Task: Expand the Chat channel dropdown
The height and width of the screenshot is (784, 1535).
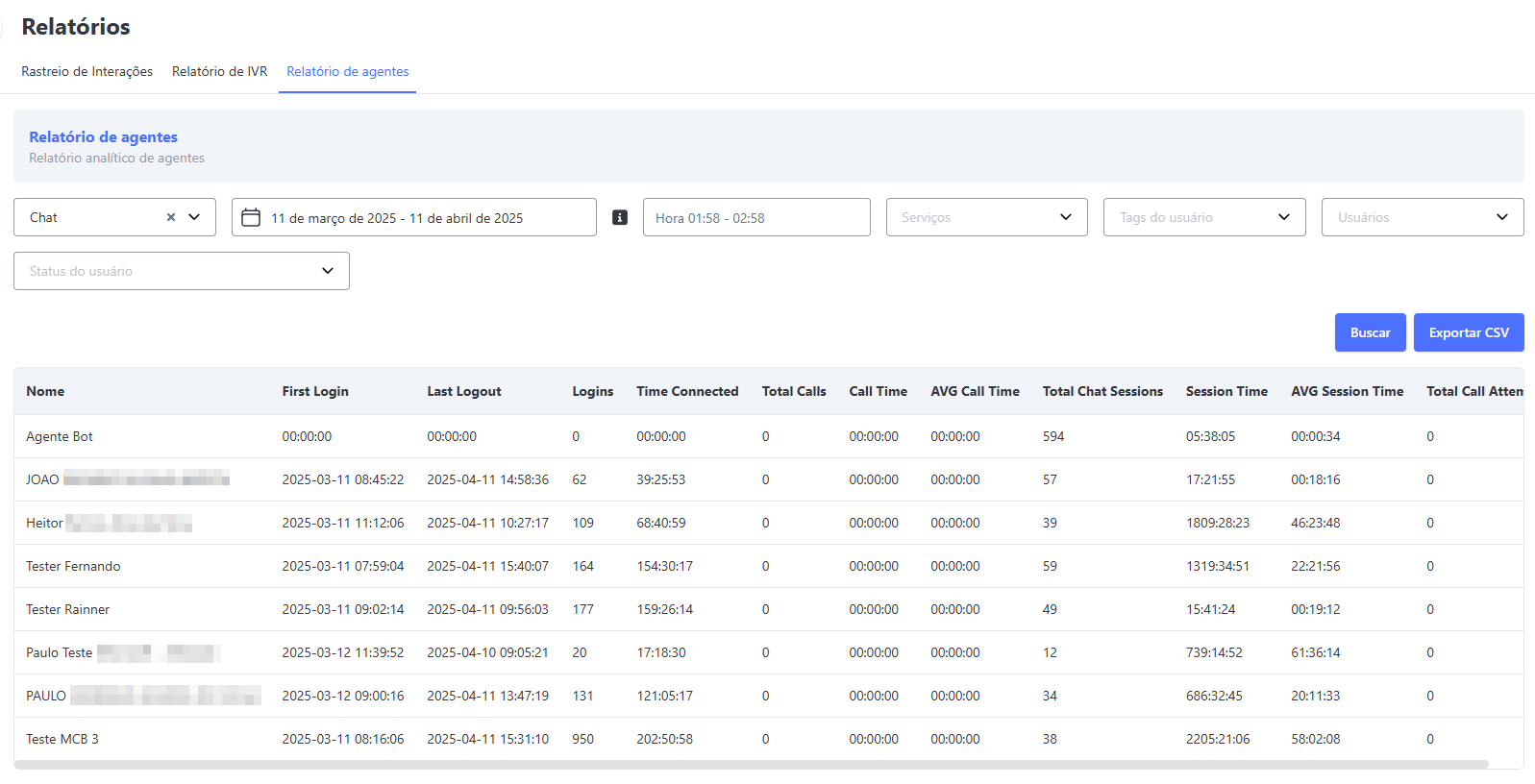Action: [x=194, y=217]
